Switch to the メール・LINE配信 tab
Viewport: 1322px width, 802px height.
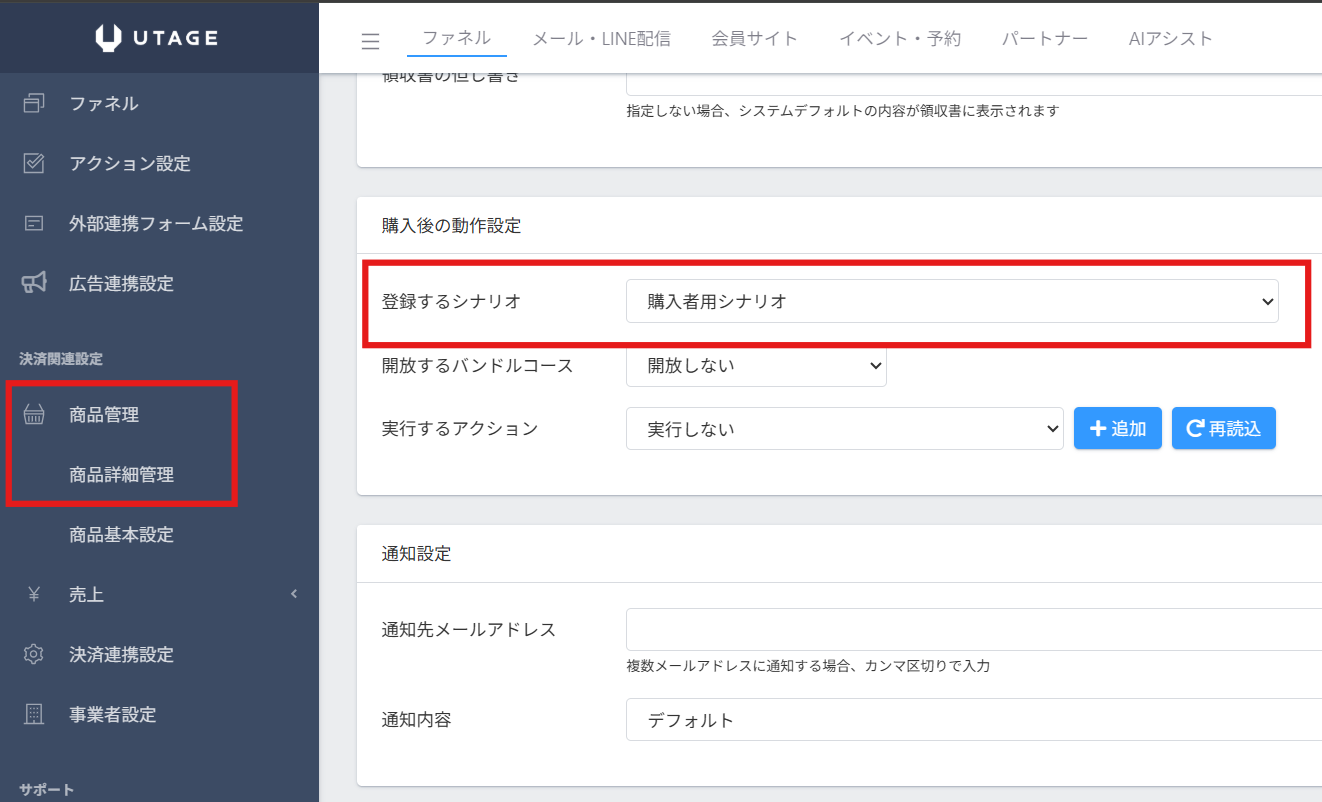pos(601,39)
